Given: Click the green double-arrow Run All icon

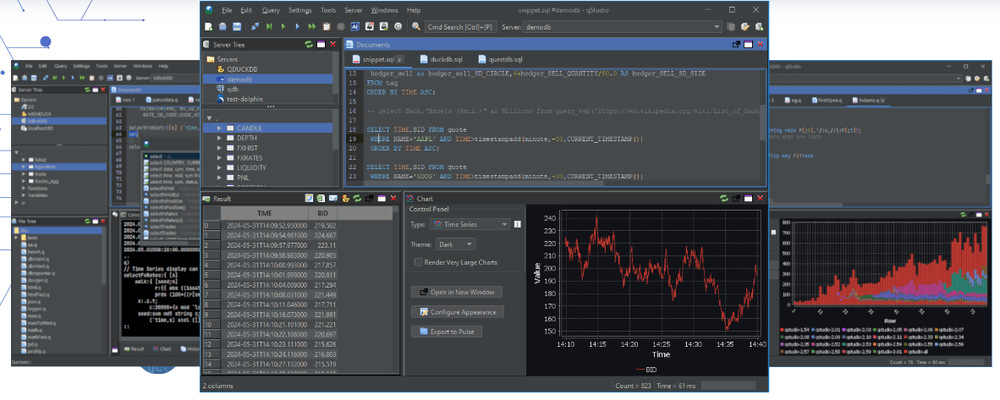Looking at the screenshot, I should [x=312, y=27].
